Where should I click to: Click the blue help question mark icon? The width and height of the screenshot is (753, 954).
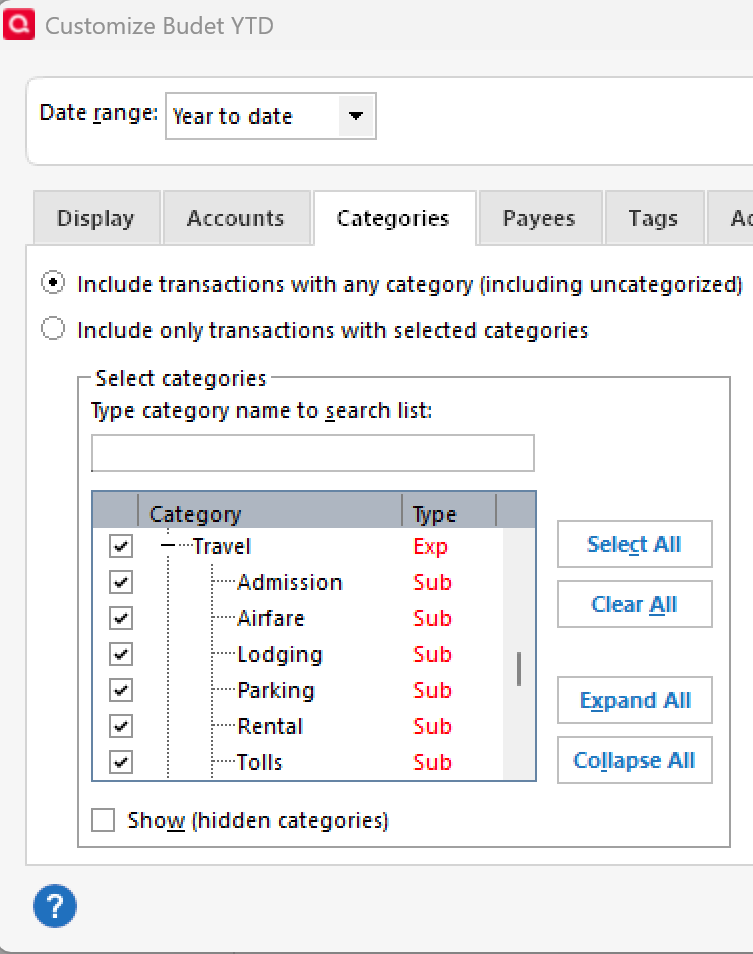[54, 907]
